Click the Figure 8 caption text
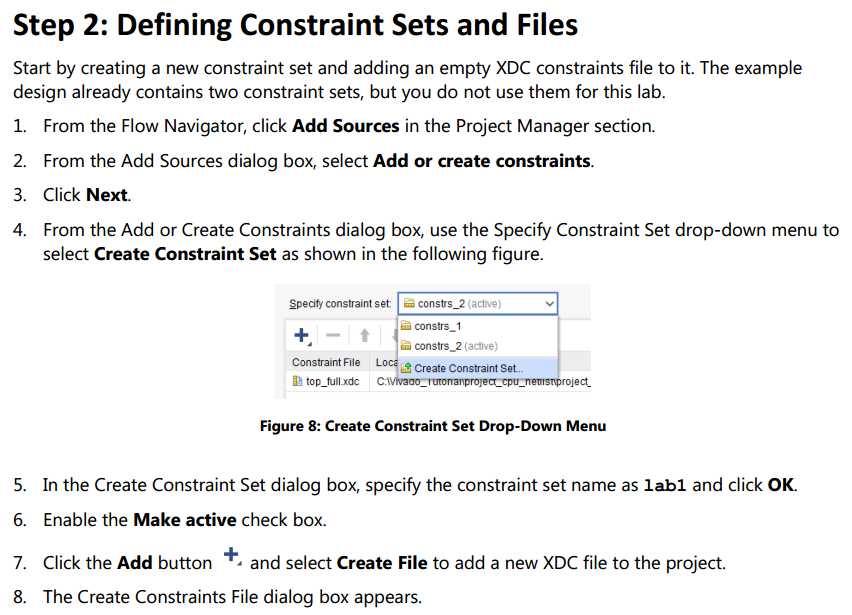The image size is (852, 615). pyautogui.click(x=433, y=426)
